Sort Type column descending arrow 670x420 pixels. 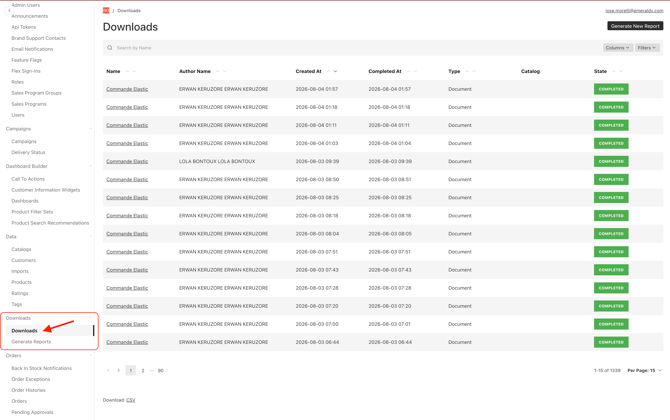(x=474, y=71)
